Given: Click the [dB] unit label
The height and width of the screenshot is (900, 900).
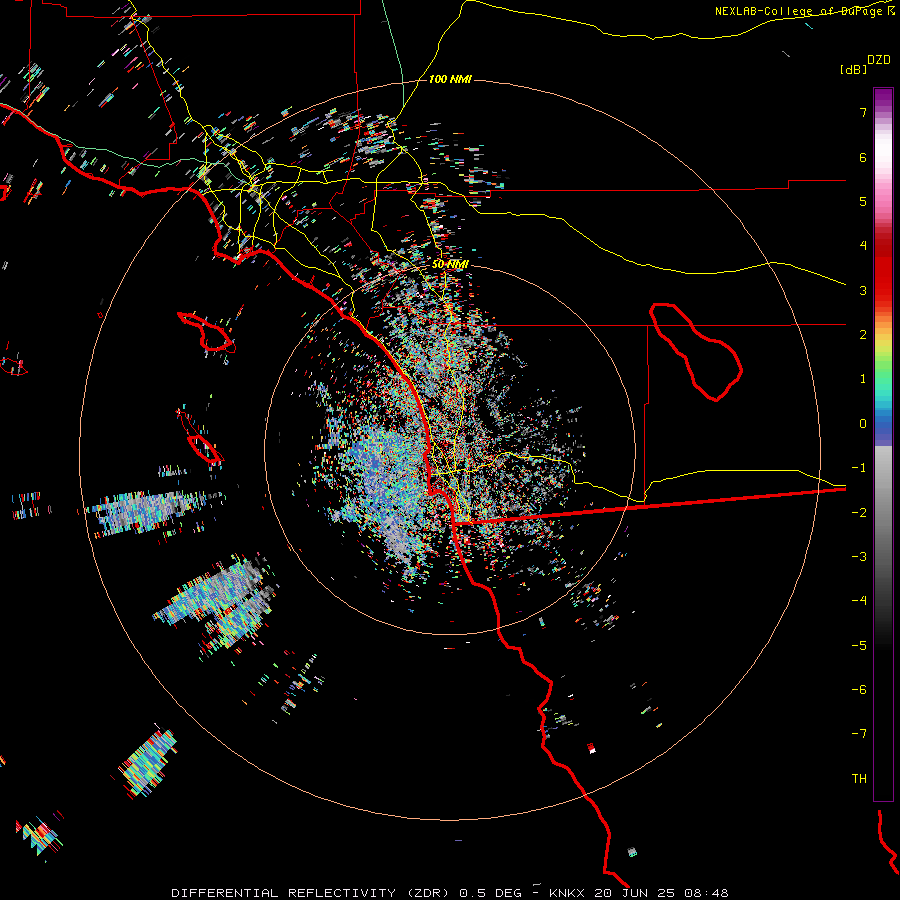Looking at the screenshot, I should (853, 69).
